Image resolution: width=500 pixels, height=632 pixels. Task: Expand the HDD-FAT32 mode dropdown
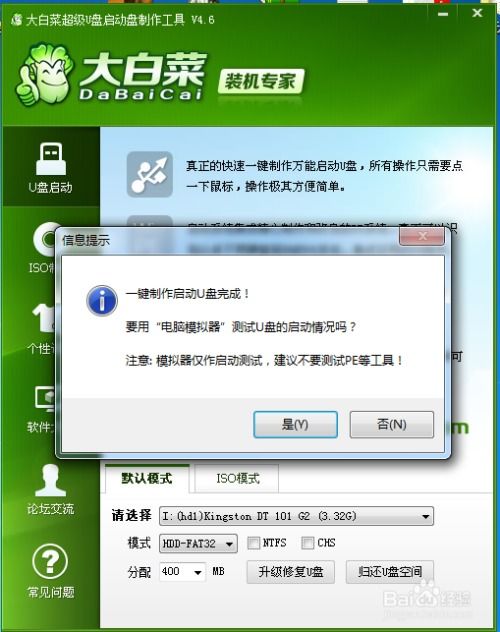pos(198,544)
